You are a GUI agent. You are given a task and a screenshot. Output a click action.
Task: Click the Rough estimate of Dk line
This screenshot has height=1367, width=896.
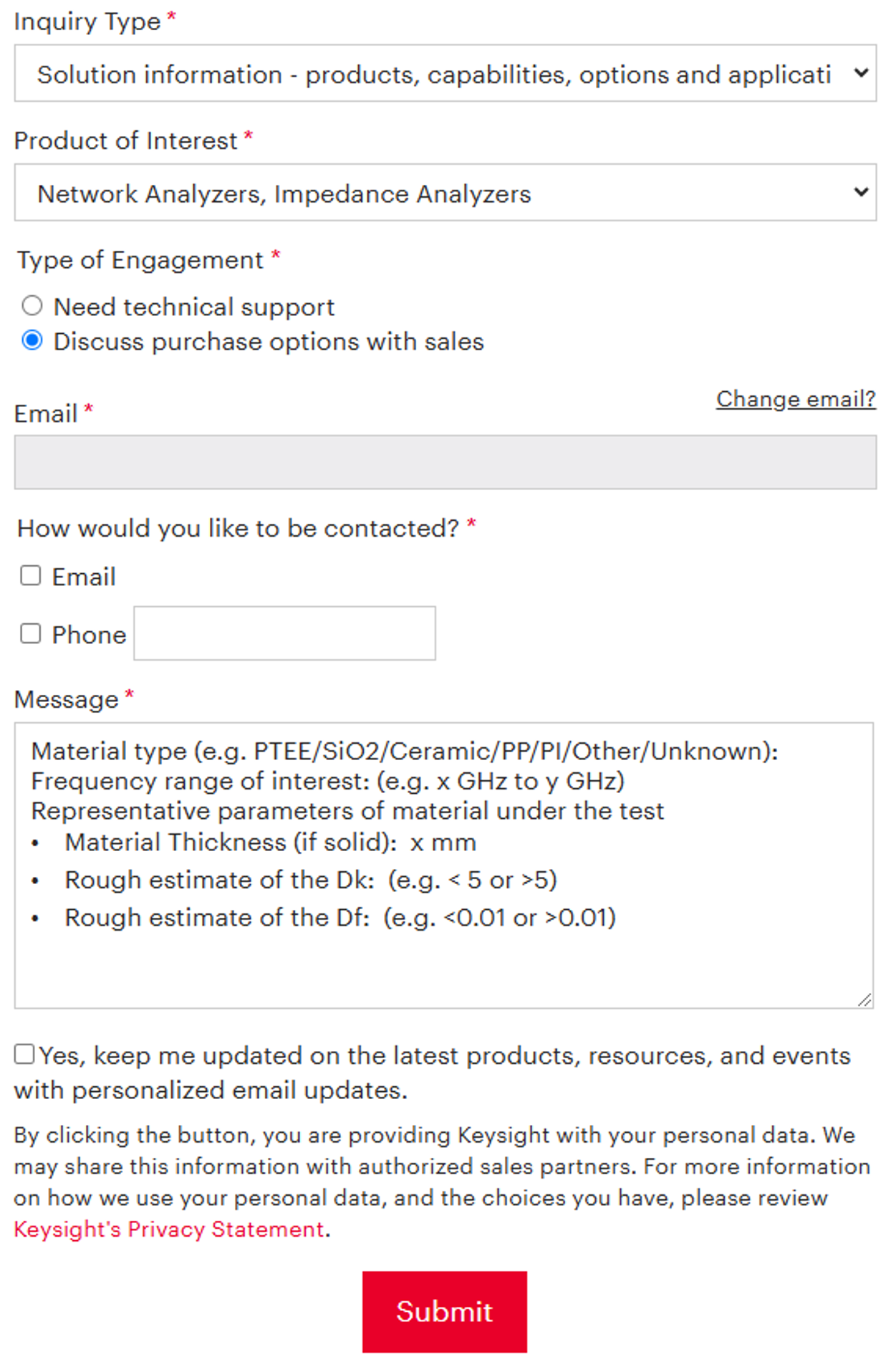coord(310,880)
